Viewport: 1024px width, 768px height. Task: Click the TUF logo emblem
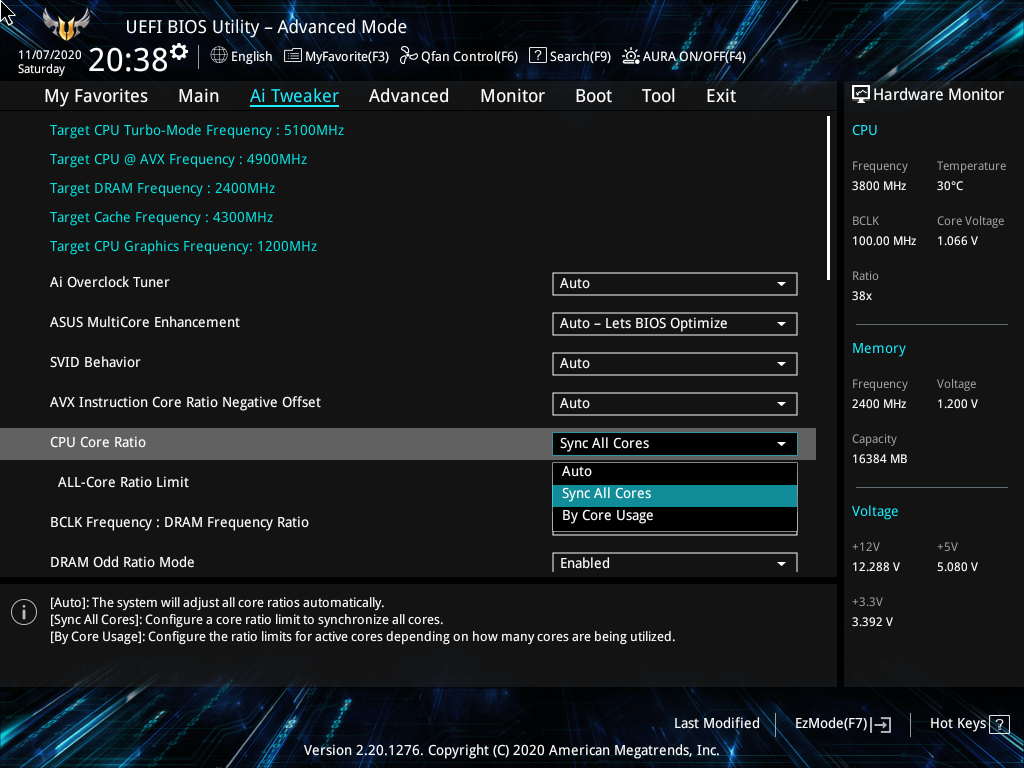pos(66,25)
